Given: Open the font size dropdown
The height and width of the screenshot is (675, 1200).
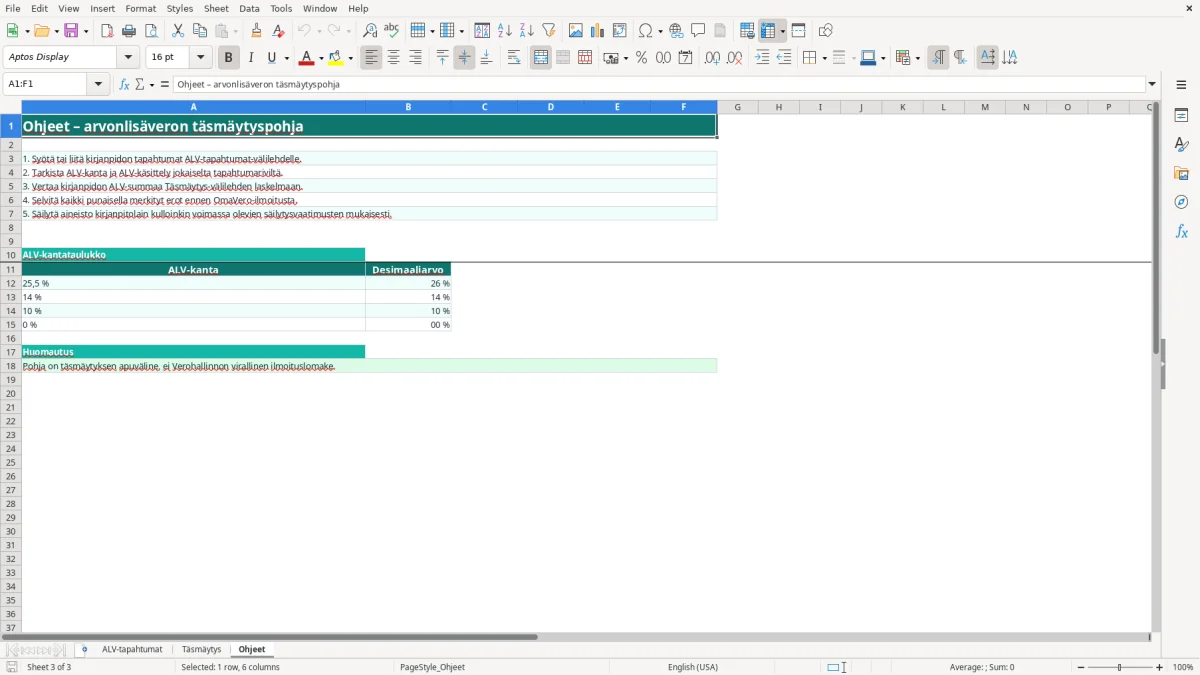Looking at the screenshot, I should point(200,57).
